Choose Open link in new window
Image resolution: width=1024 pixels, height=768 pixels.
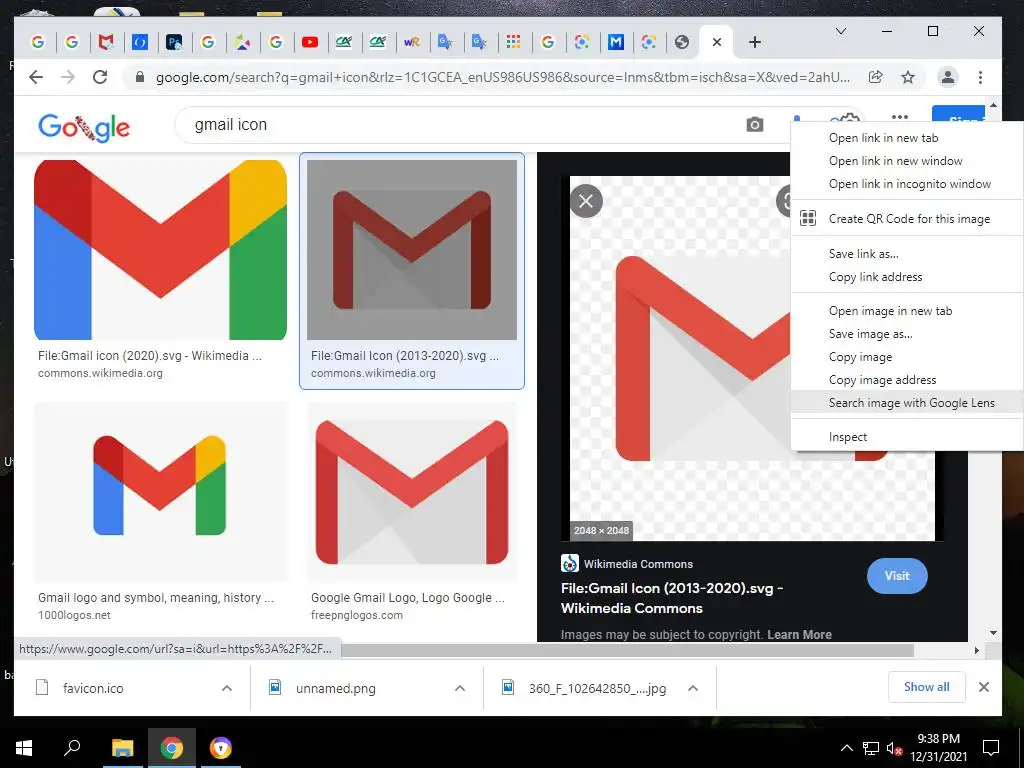[x=895, y=161]
